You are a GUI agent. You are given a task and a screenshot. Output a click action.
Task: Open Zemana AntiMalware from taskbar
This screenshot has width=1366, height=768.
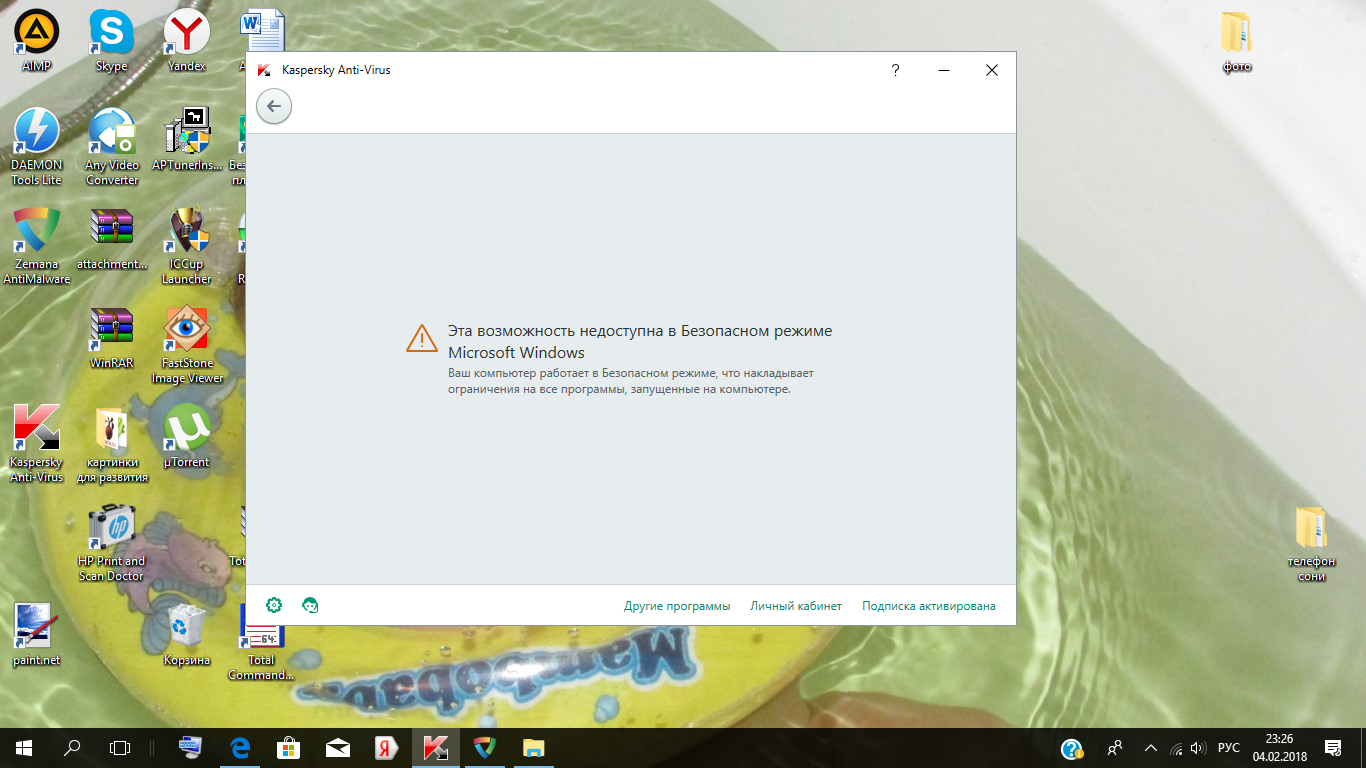coord(485,747)
